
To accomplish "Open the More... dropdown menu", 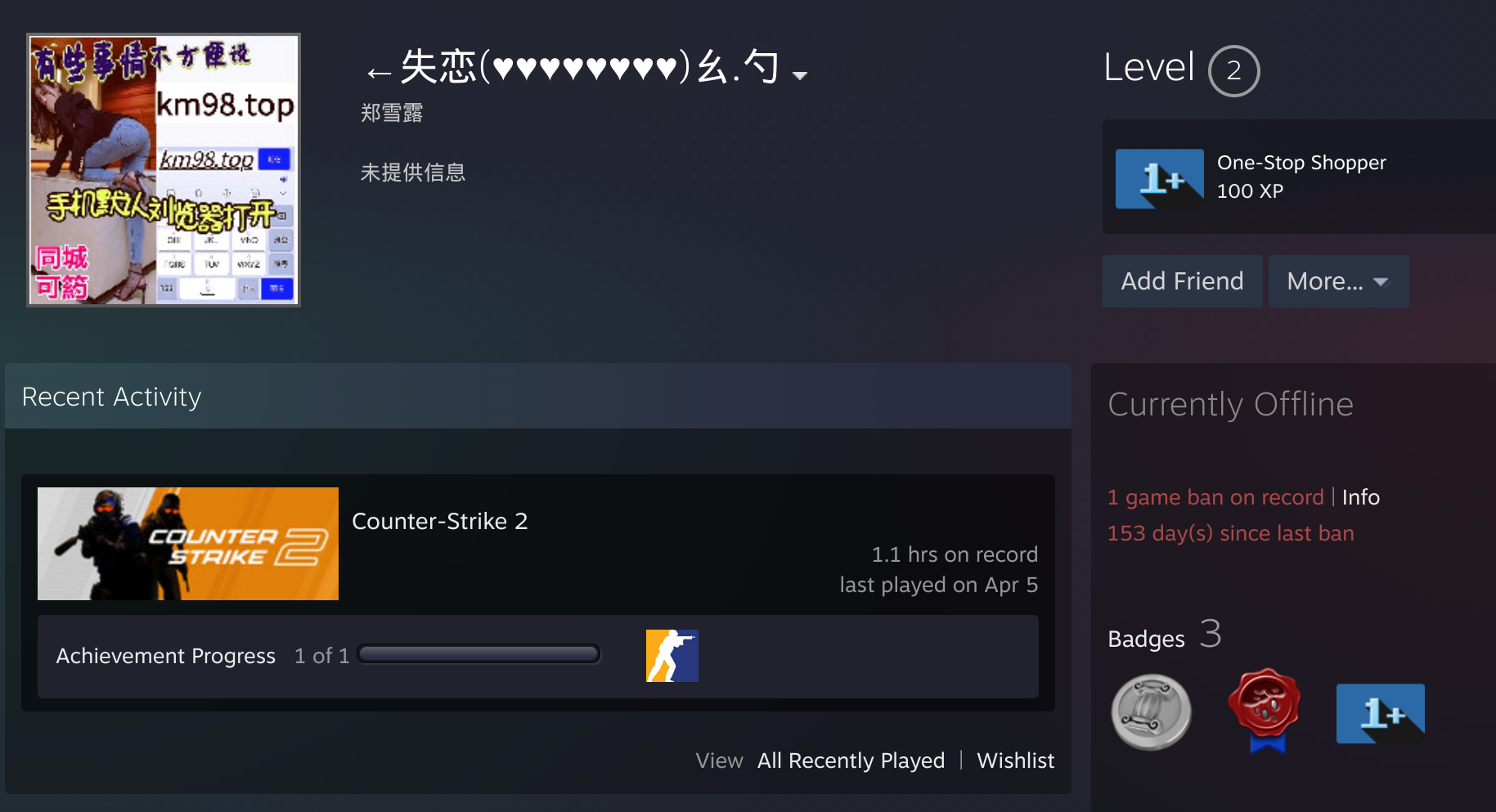I will point(1338,281).
